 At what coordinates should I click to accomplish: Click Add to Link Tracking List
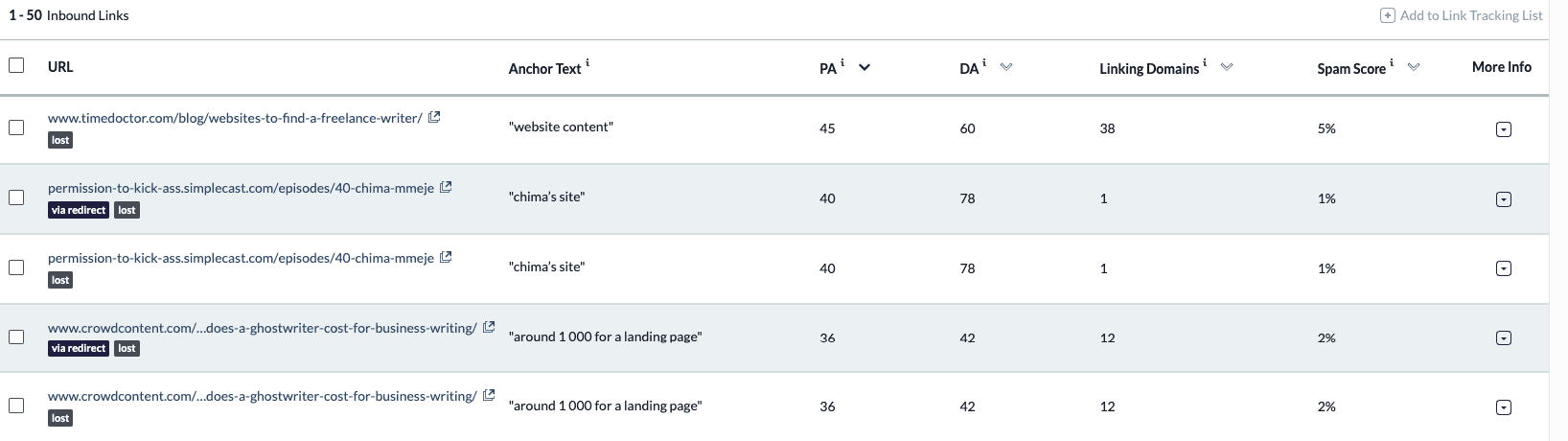[1470, 15]
